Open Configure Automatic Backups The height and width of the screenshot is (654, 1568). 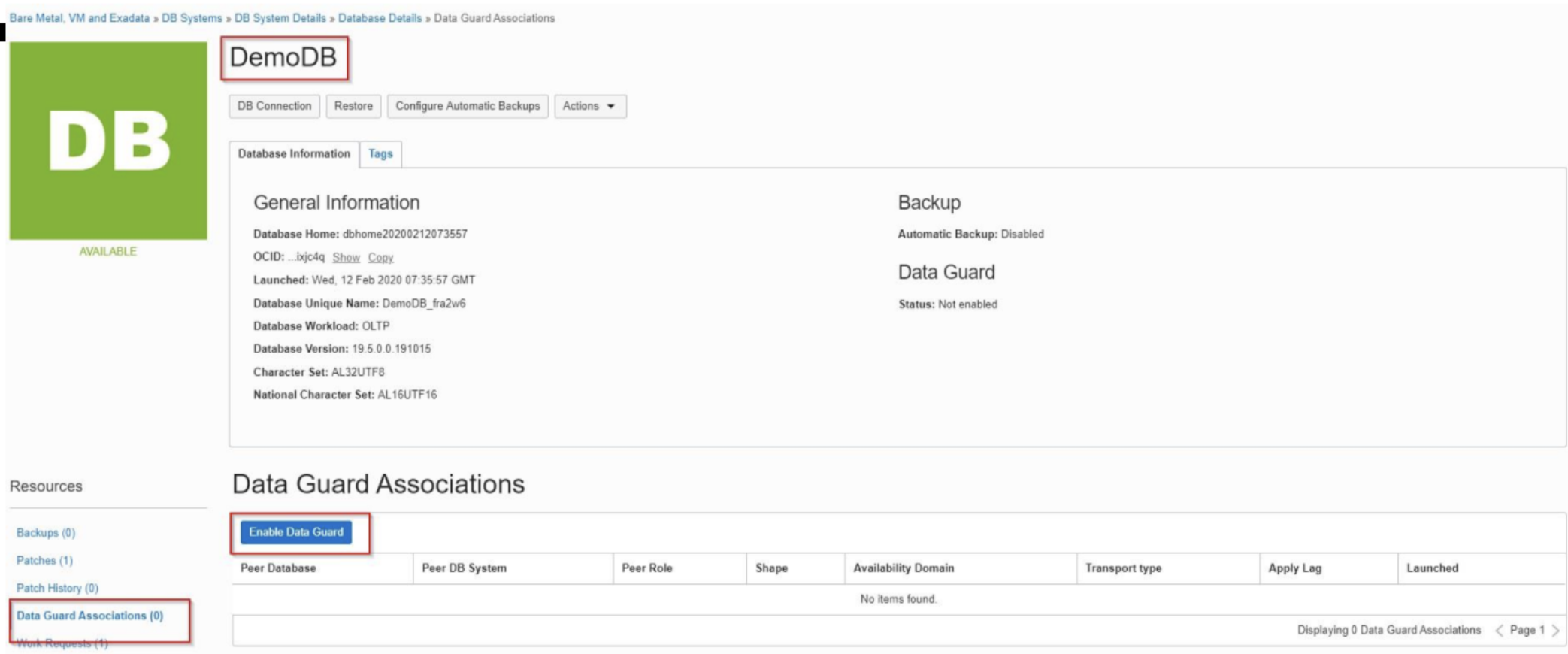(468, 106)
